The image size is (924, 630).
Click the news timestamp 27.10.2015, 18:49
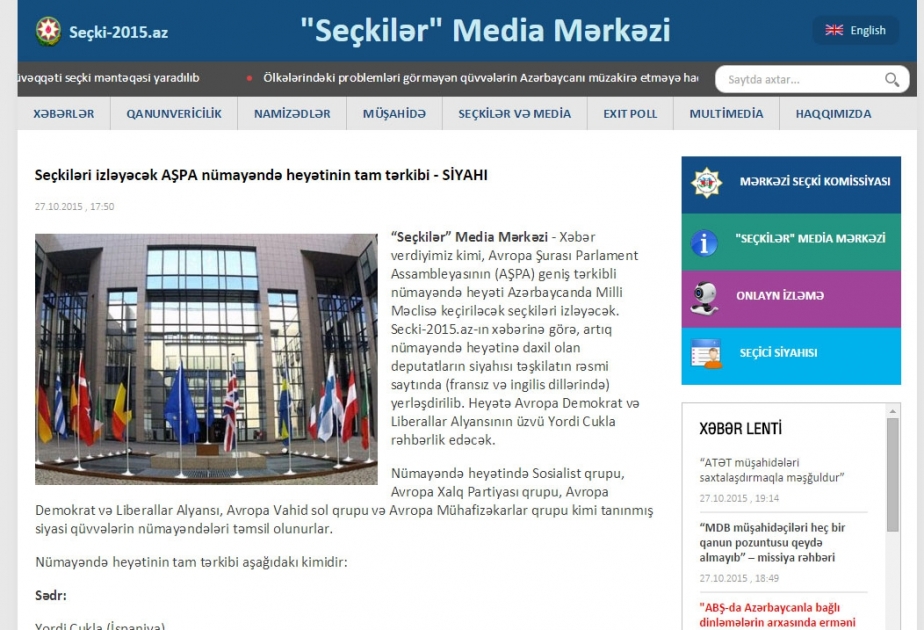739,578
